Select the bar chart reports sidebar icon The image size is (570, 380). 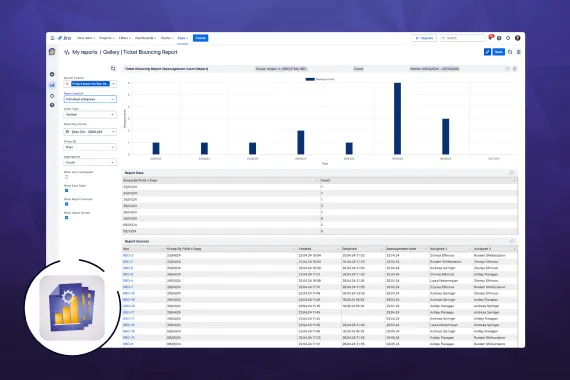coord(52,85)
